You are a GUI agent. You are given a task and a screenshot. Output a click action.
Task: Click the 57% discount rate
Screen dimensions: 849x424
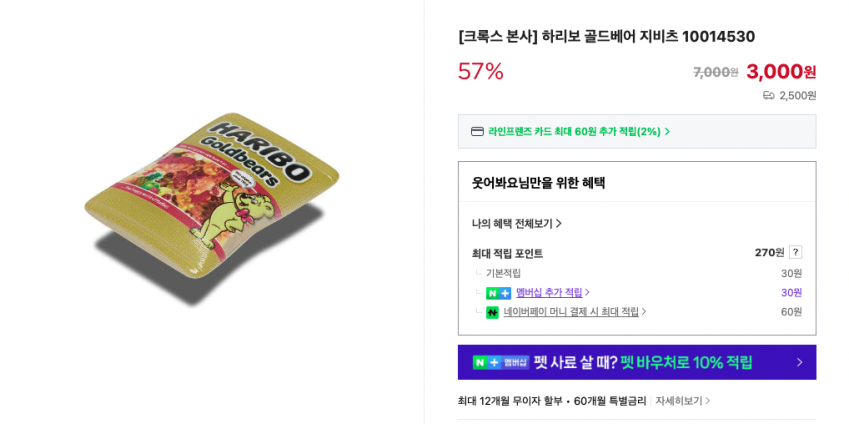pyautogui.click(x=480, y=72)
